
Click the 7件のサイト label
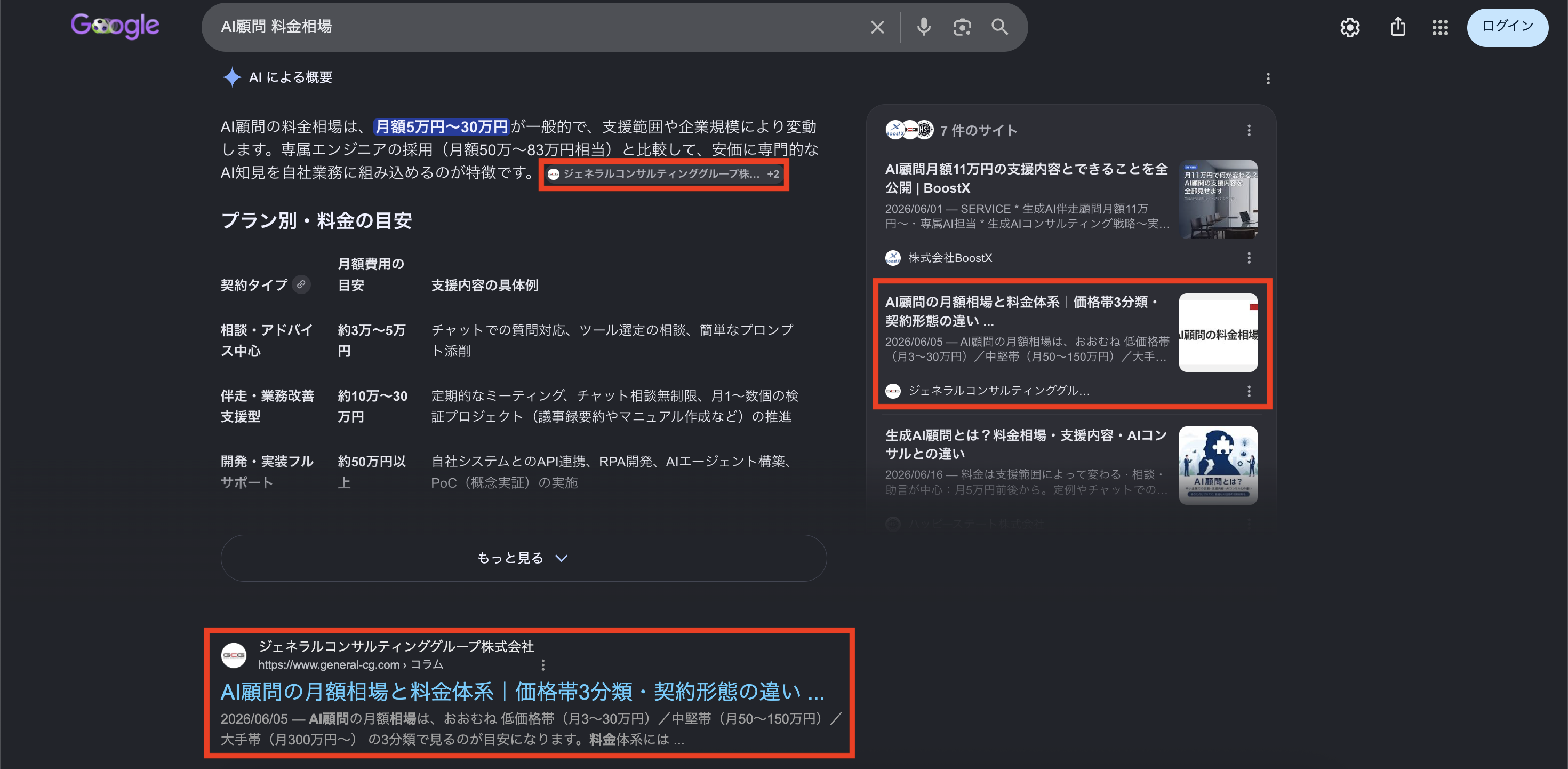point(978,130)
